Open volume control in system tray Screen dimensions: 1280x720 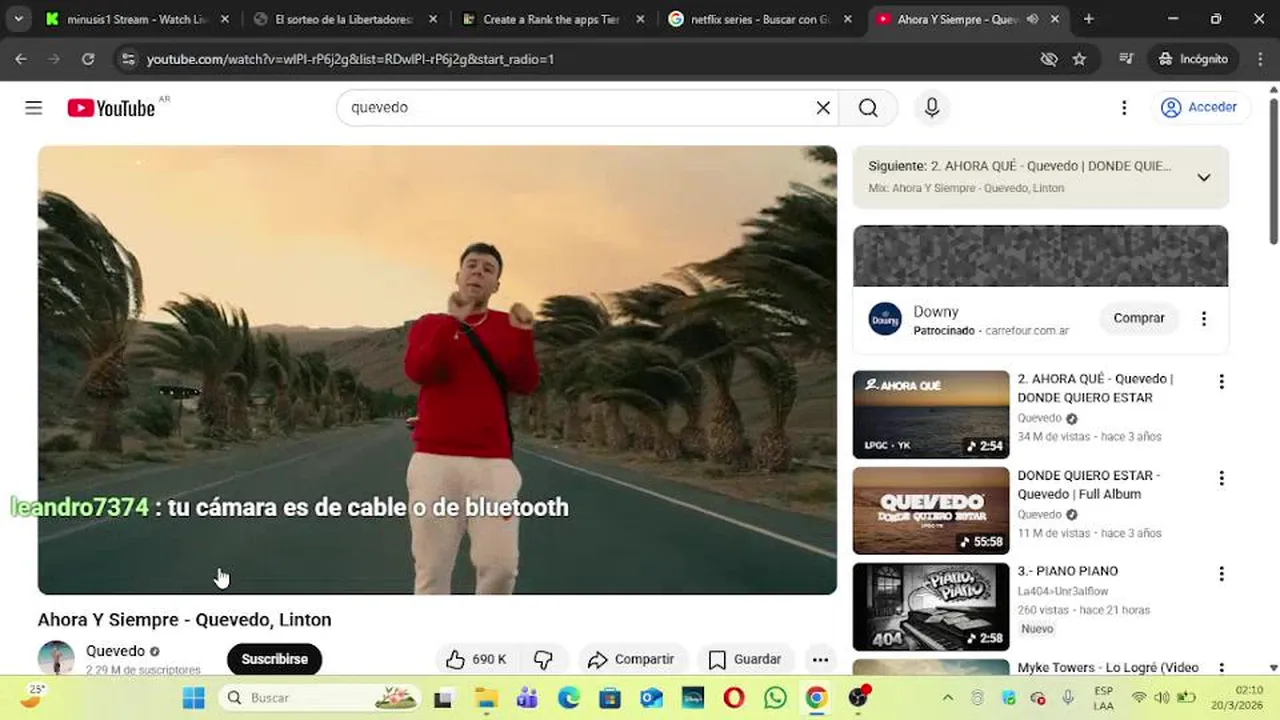1162,698
